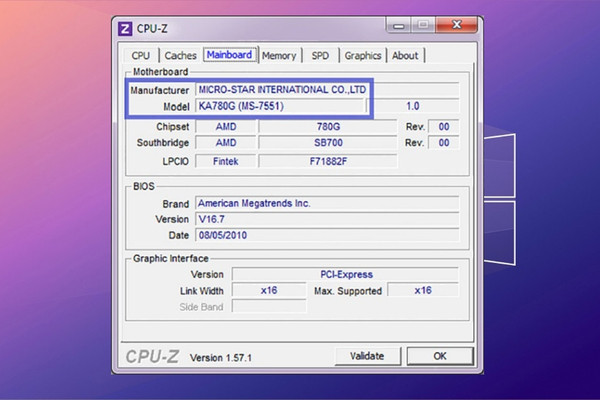Viewport: 600px width, 400px height.
Task: Click the Southbridge Rev. 00 field
Action: tap(443, 143)
